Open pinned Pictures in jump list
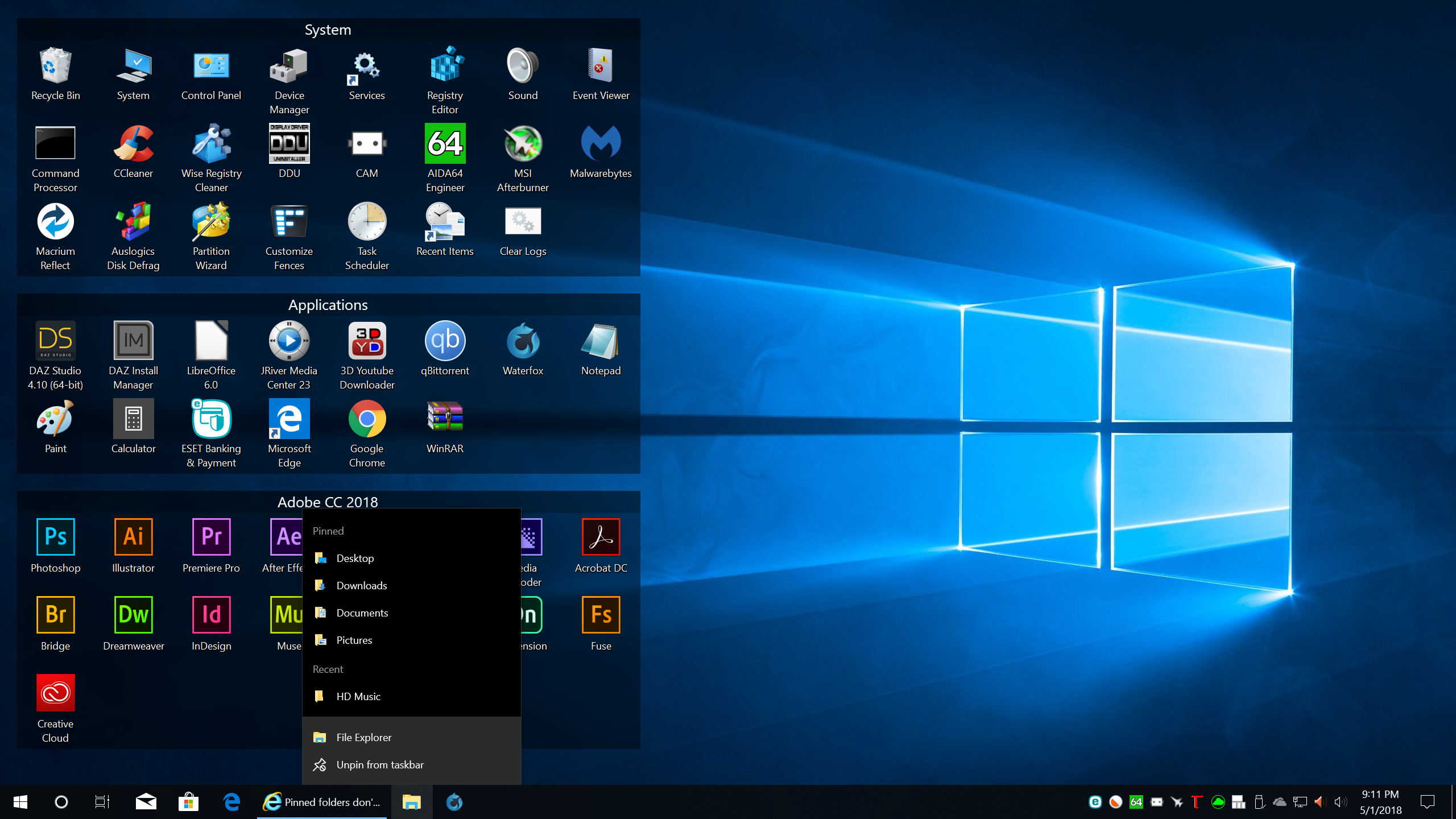 coord(412,640)
